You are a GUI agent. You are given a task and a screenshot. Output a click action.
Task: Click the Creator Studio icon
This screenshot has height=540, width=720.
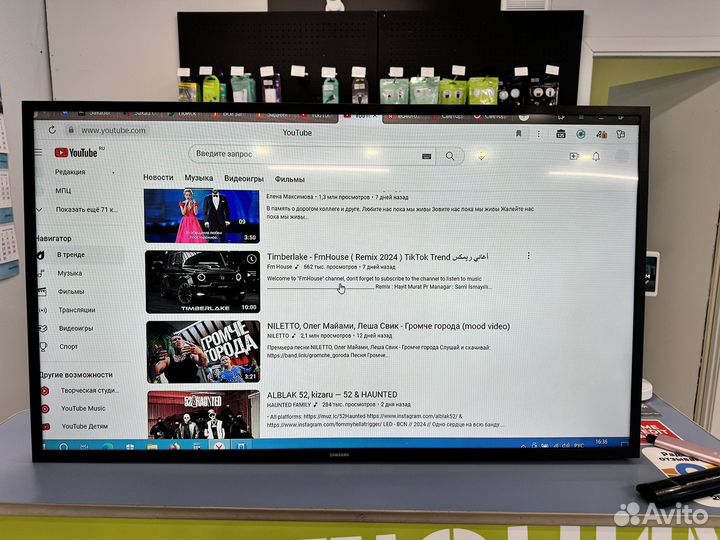click(x=45, y=391)
